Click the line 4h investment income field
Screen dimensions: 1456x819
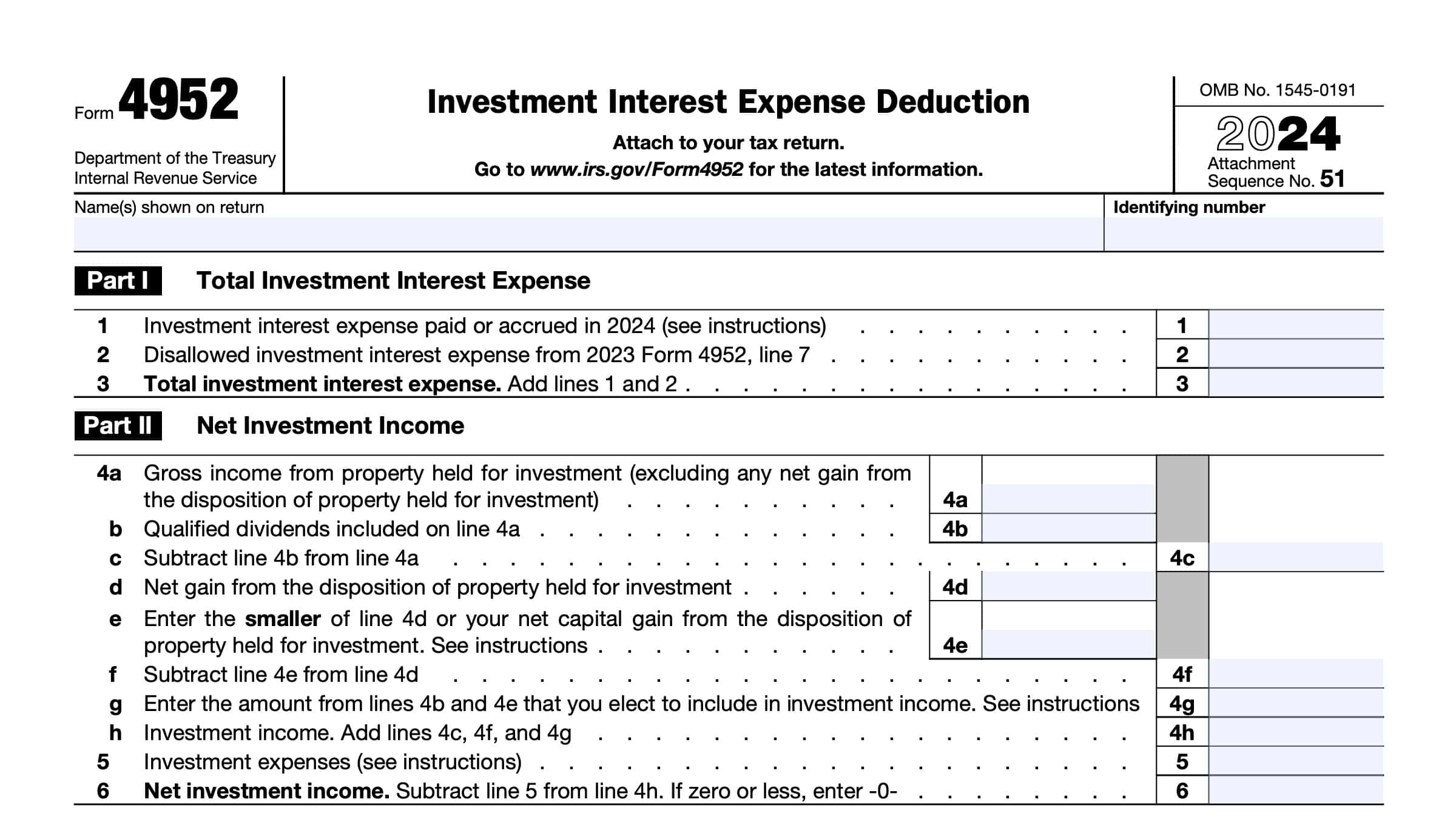1296,732
